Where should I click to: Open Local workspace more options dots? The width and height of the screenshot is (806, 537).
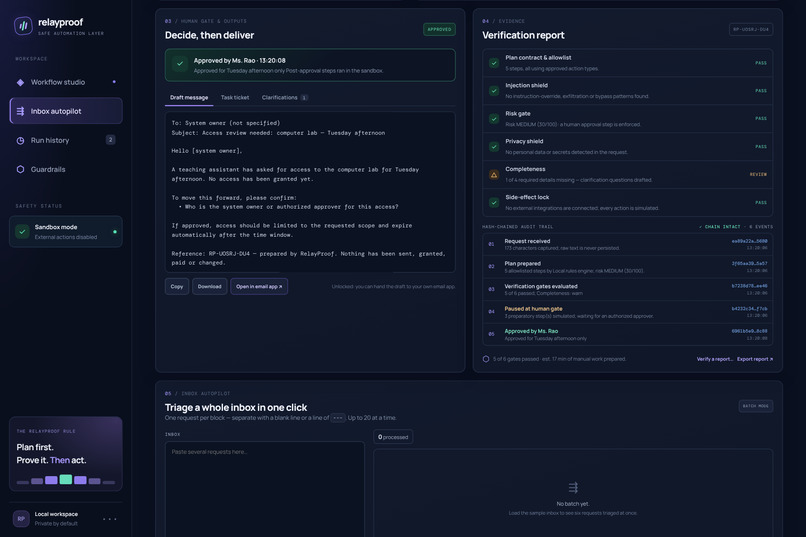tap(109, 519)
